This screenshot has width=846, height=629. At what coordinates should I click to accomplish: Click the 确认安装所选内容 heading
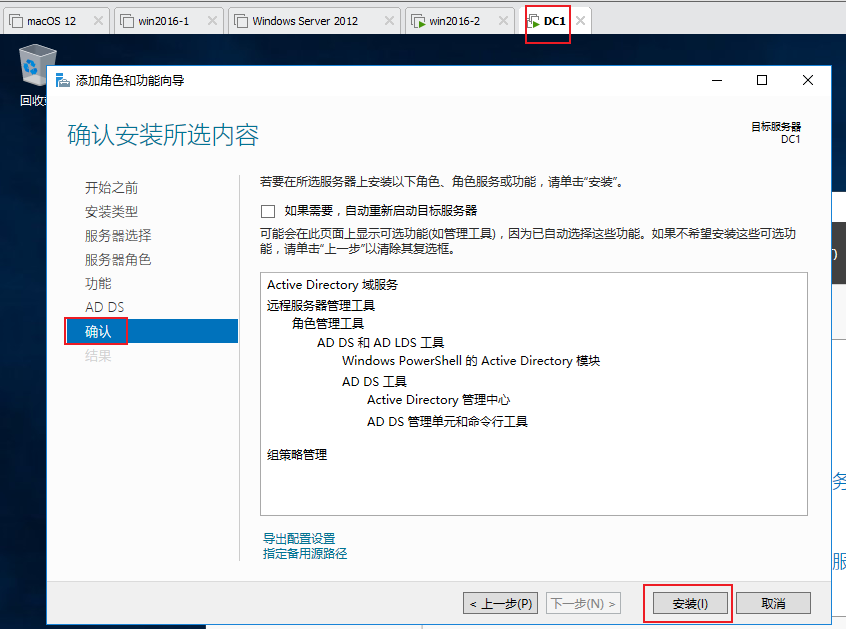coord(163,135)
